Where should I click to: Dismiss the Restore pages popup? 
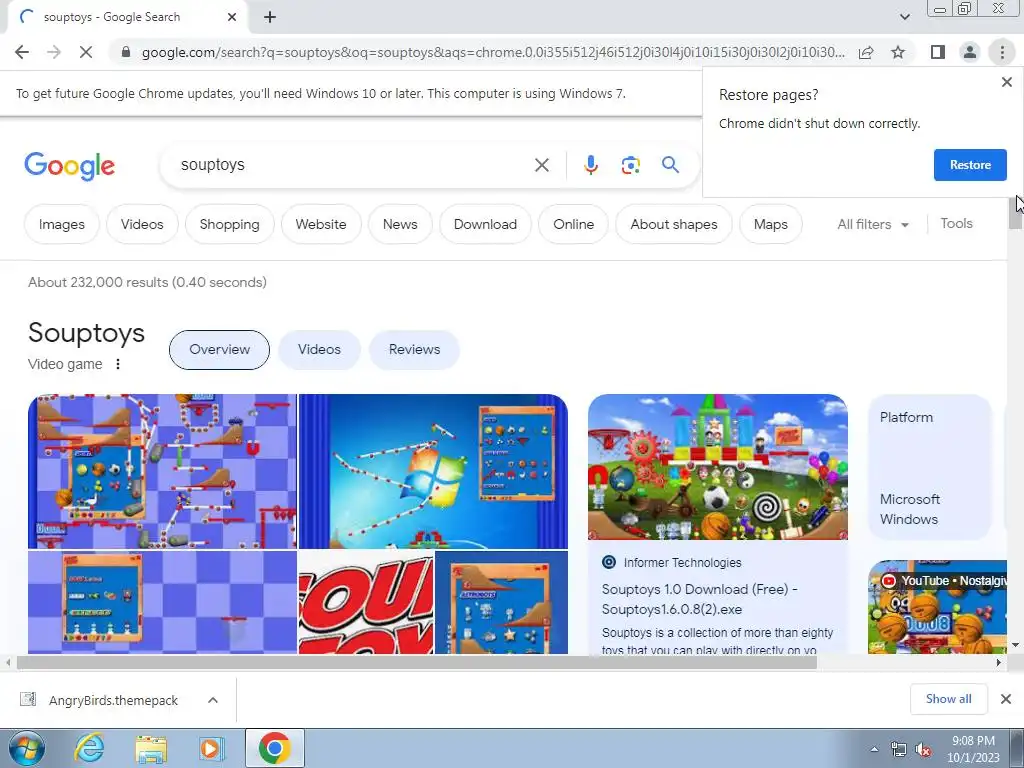coord(1006,82)
